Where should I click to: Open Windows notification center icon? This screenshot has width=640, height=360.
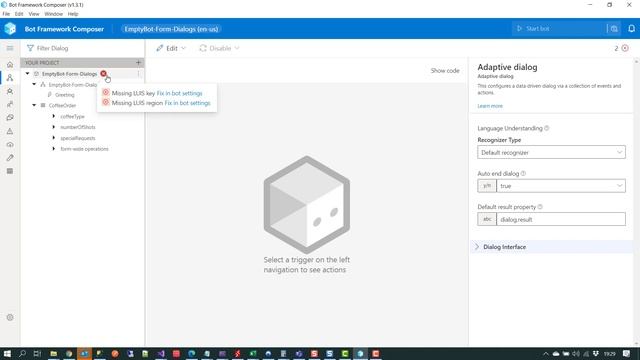click(x=627, y=353)
